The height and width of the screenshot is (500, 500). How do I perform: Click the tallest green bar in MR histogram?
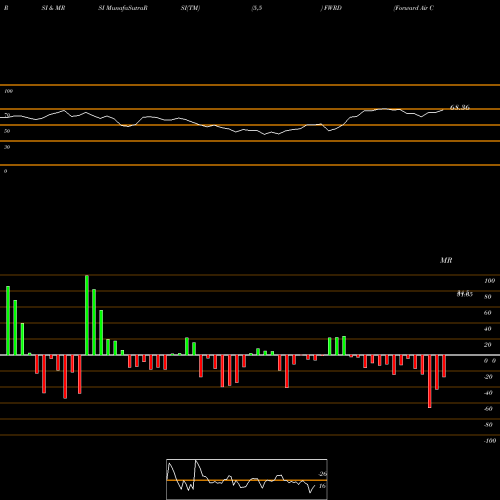click(x=87, y=315)
